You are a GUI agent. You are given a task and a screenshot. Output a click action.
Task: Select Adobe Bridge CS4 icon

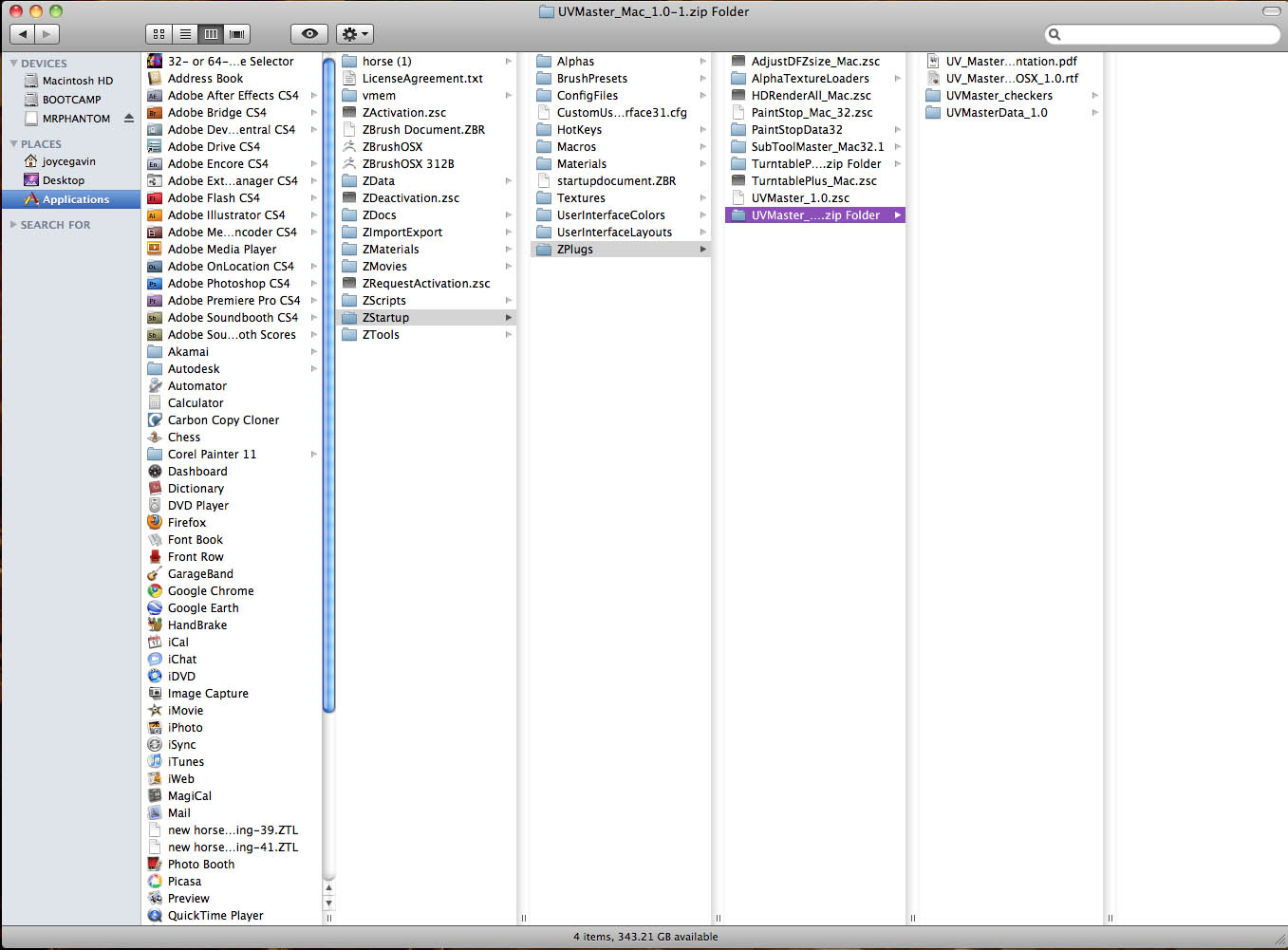pos(155,113)
